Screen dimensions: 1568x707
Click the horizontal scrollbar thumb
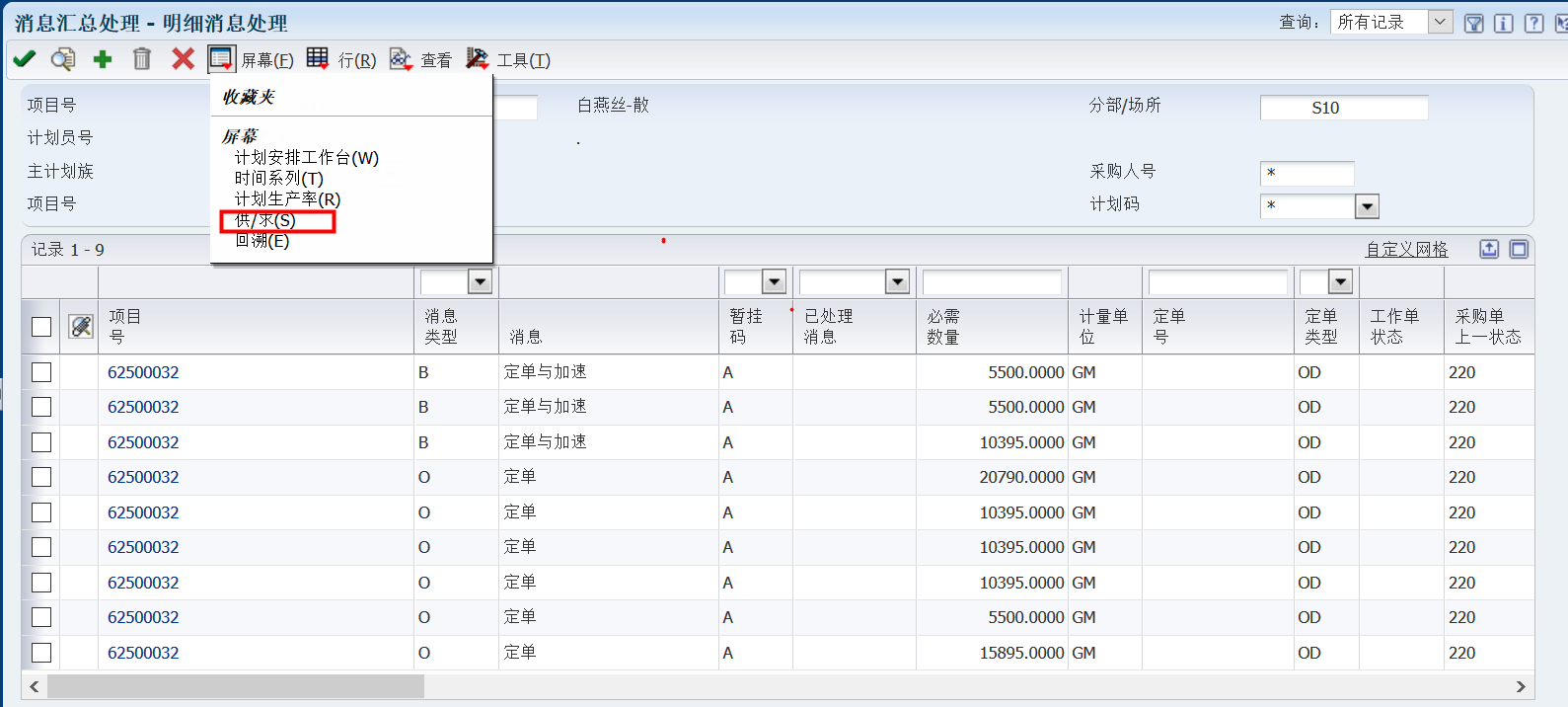point(235,686)
